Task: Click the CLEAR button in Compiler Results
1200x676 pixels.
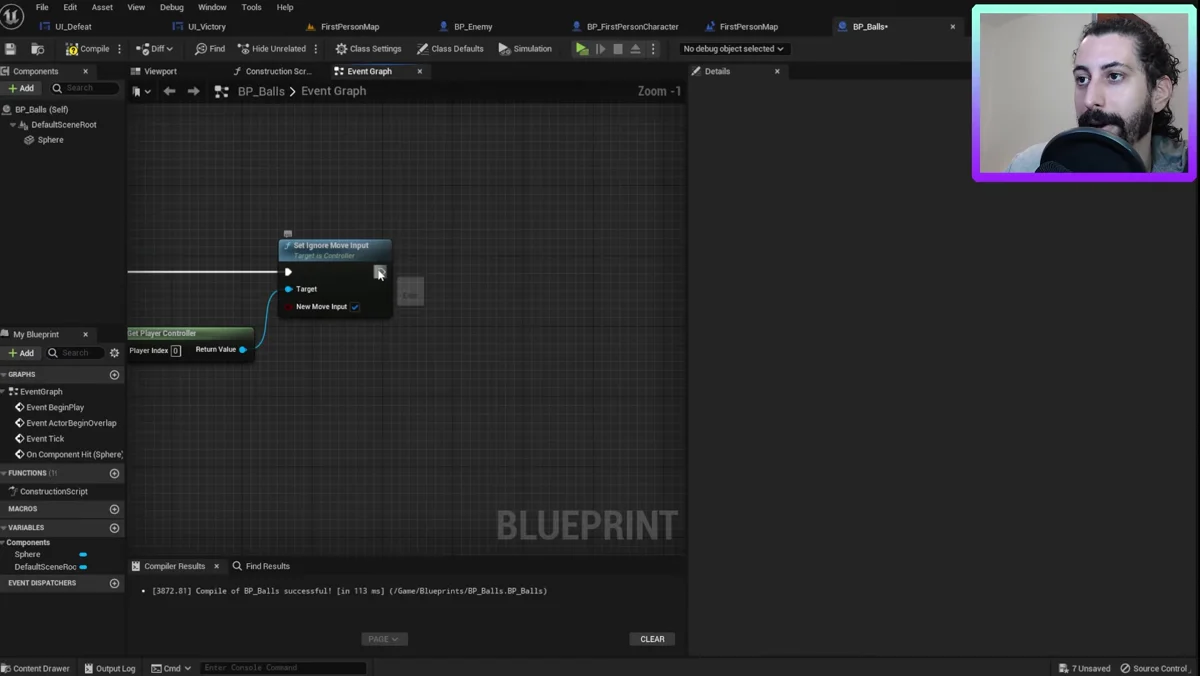Action: 652,639
